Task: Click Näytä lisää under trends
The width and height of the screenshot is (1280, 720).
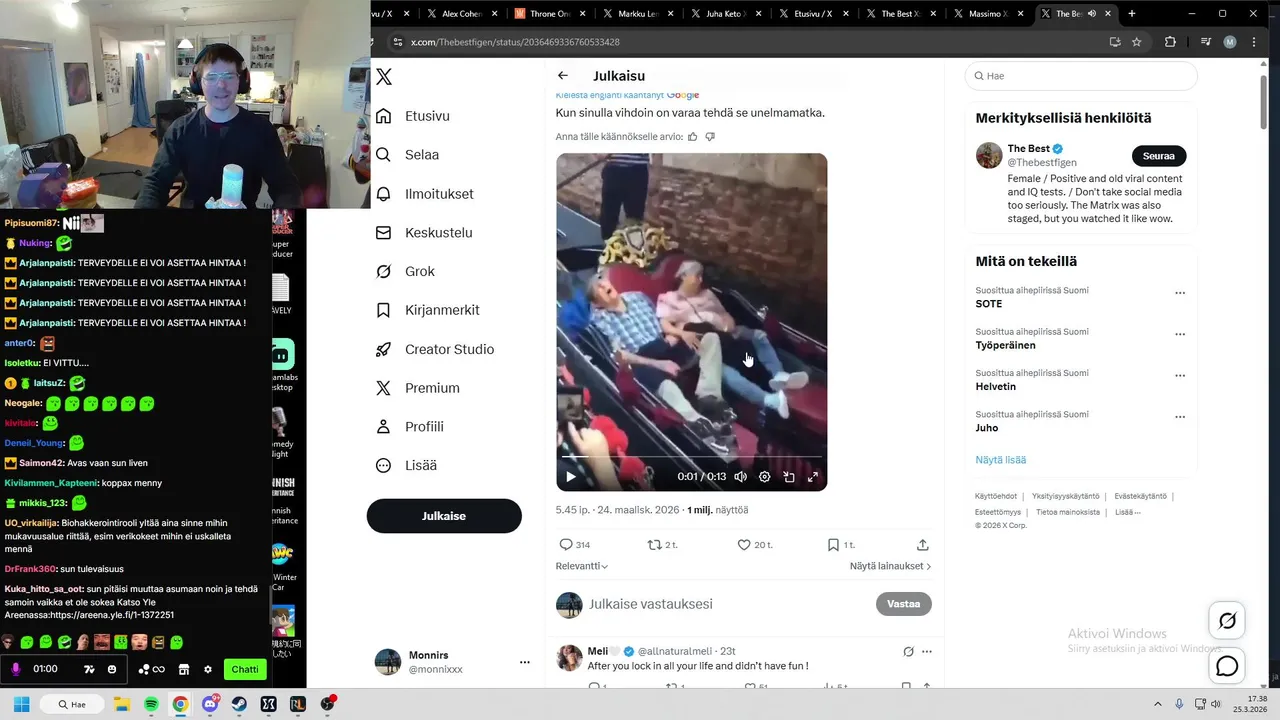Action: click(x=1001, y=460)
